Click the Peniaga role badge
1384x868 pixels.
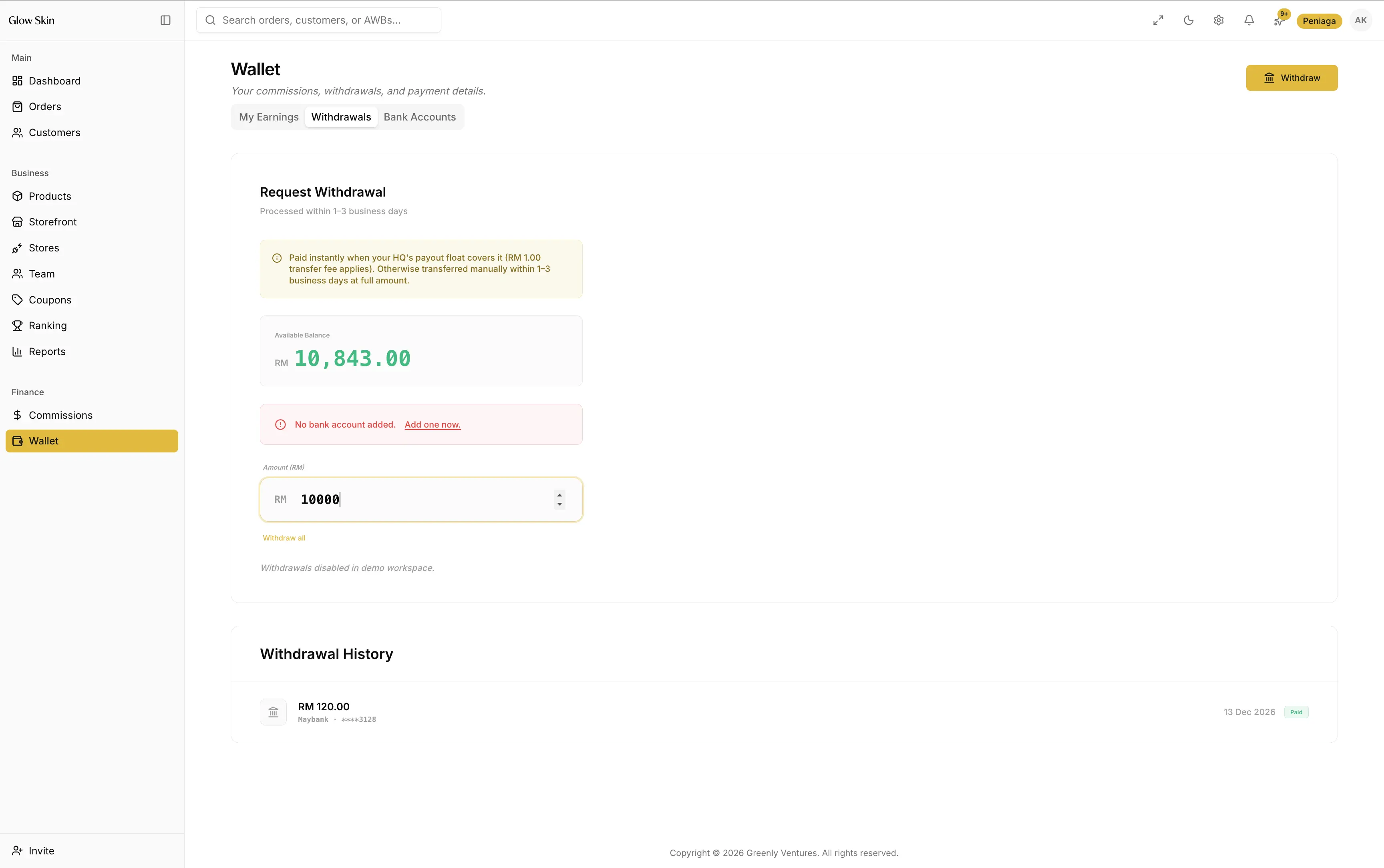tap(1319, 21)
